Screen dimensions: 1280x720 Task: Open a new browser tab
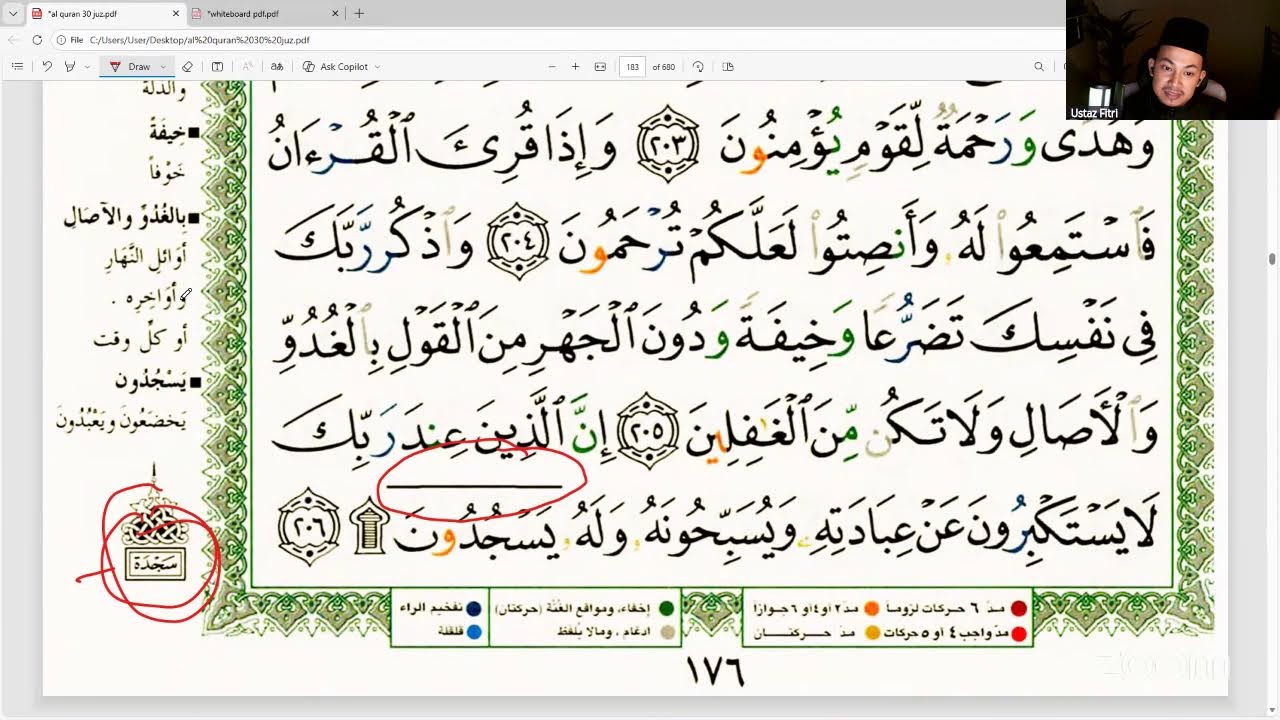359,14
